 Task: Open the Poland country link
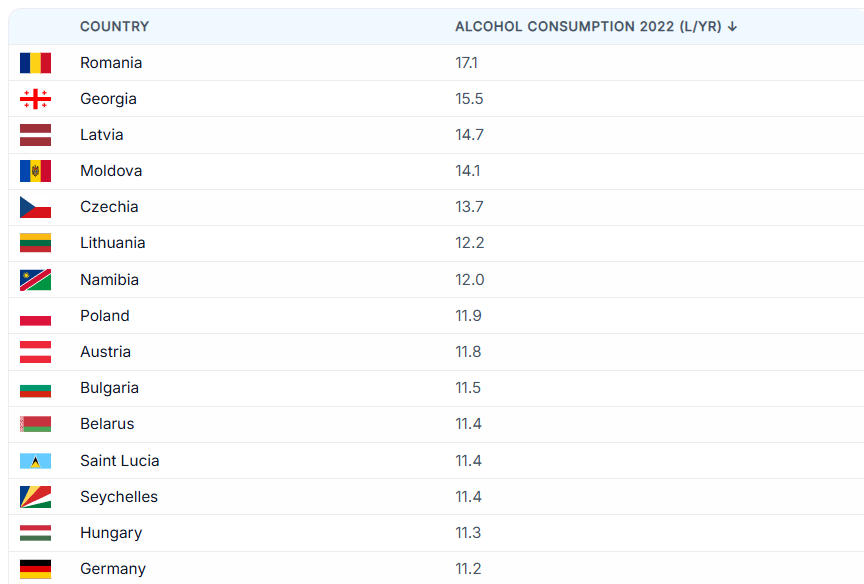click(x=105, y=316)
